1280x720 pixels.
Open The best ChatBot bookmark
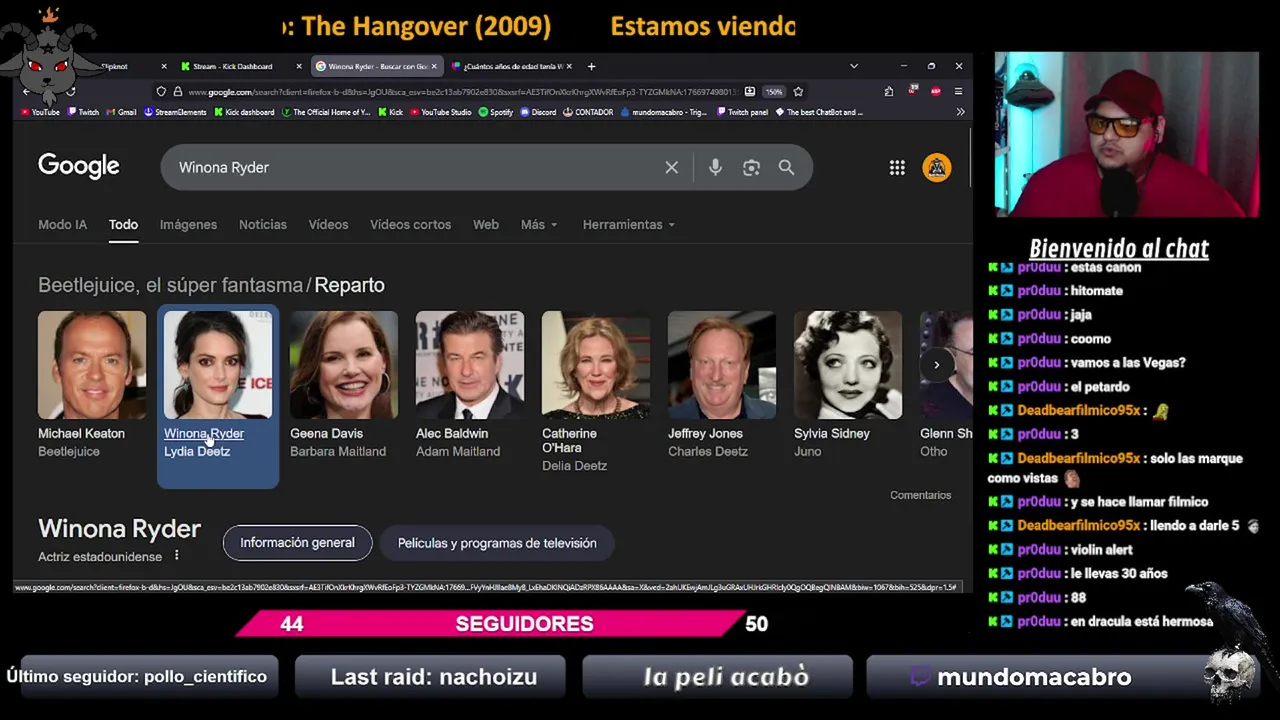[x=819, y=112]
